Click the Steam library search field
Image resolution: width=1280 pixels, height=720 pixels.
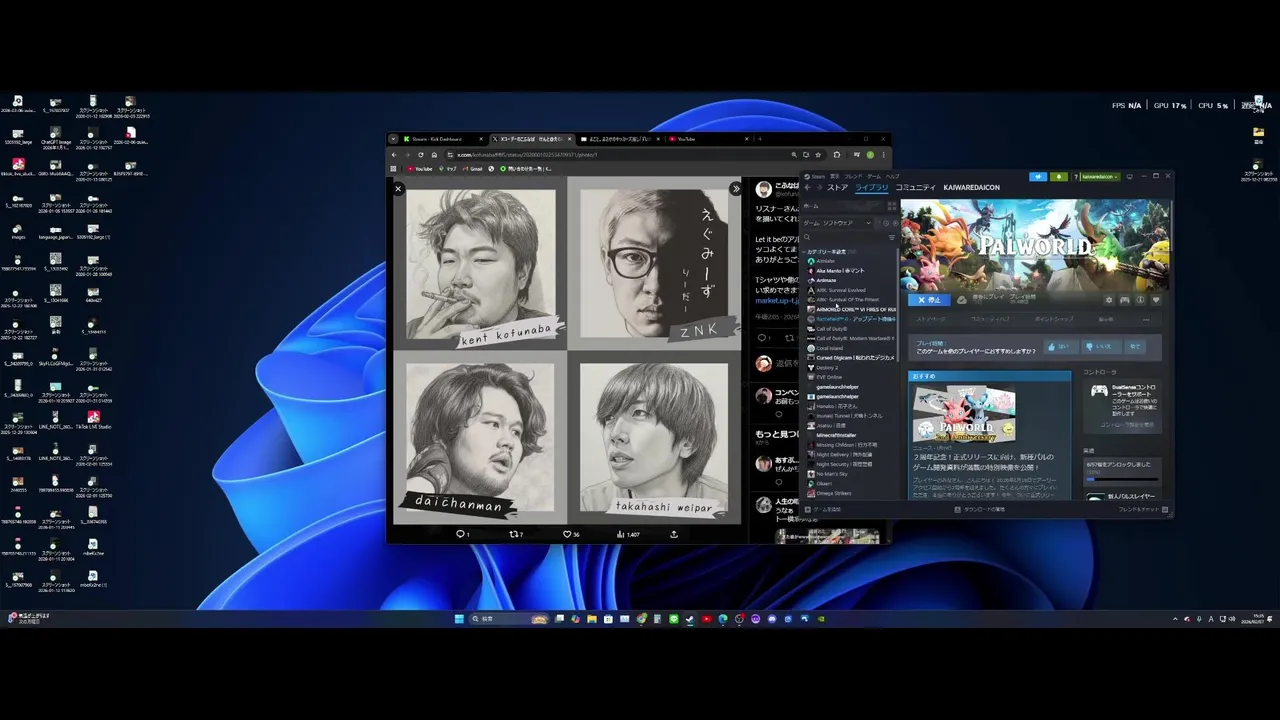(847, 237)
